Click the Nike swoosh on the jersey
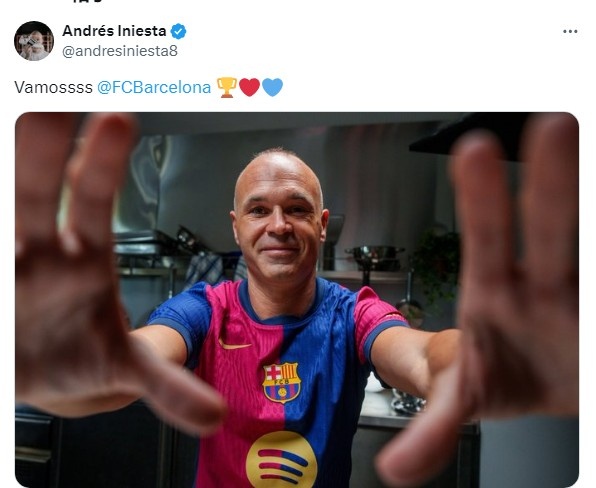Viewport: 596px width, 488px height. 234,345
